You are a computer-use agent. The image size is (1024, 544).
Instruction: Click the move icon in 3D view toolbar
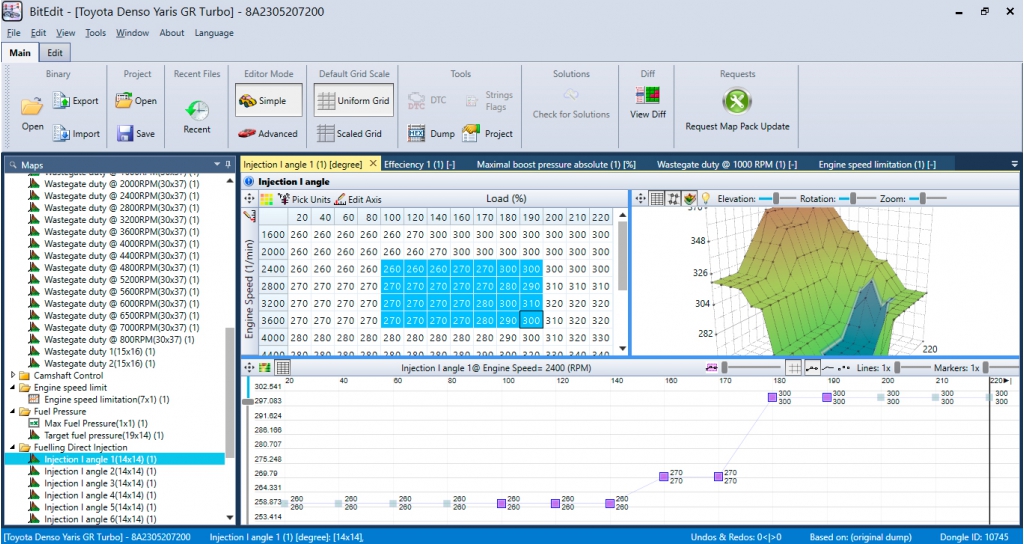[x=641, y=198]
